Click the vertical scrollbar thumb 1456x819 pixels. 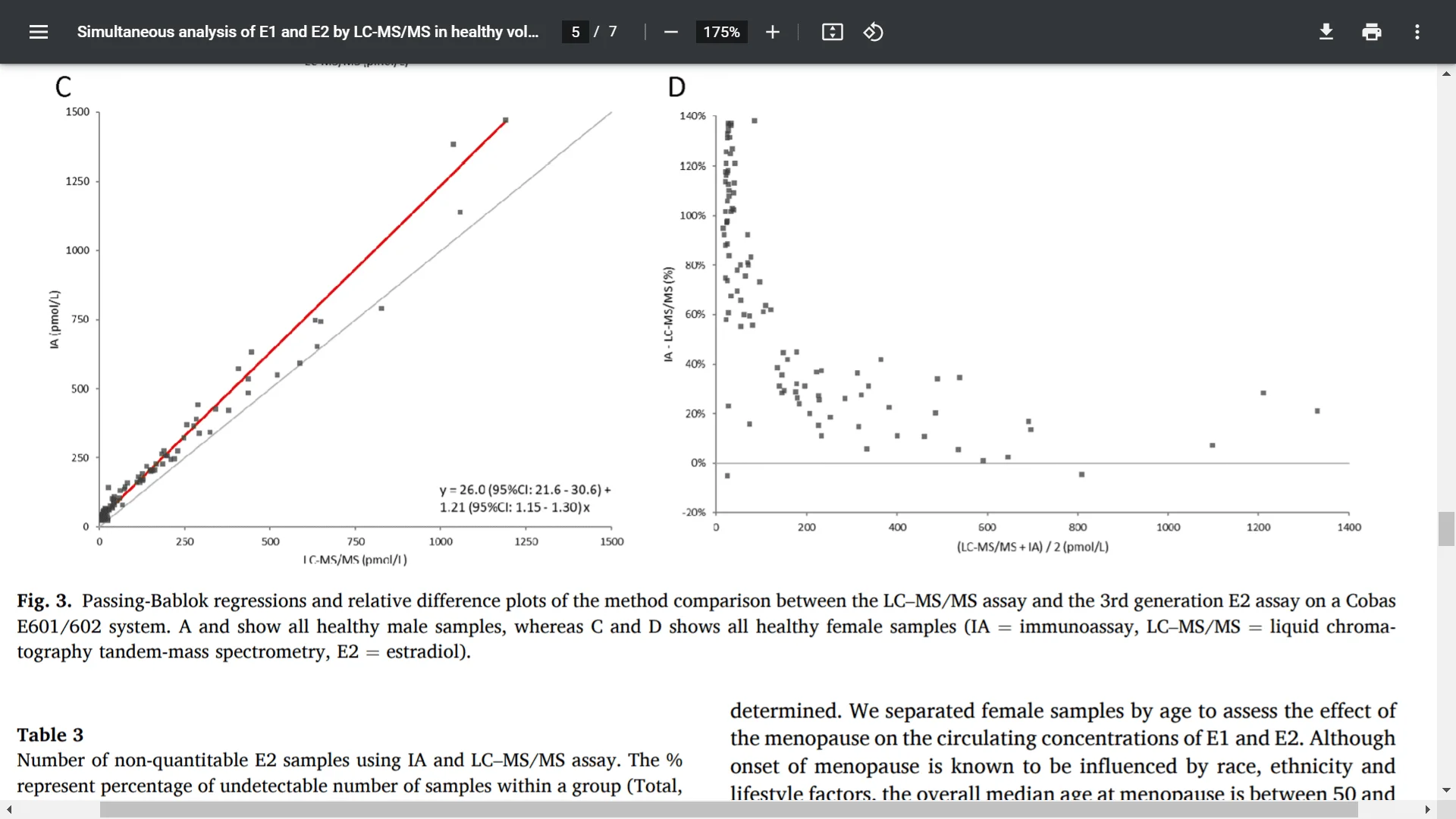(x=1446, y=529)
